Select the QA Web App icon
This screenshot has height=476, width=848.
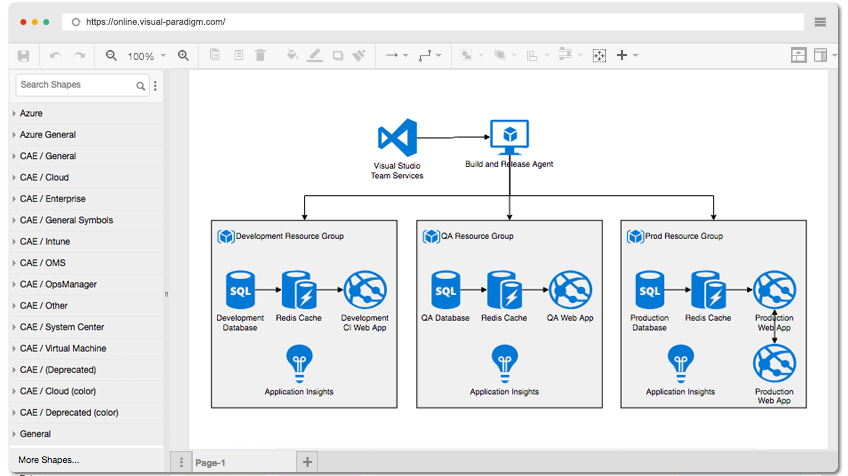coord(571,290)
